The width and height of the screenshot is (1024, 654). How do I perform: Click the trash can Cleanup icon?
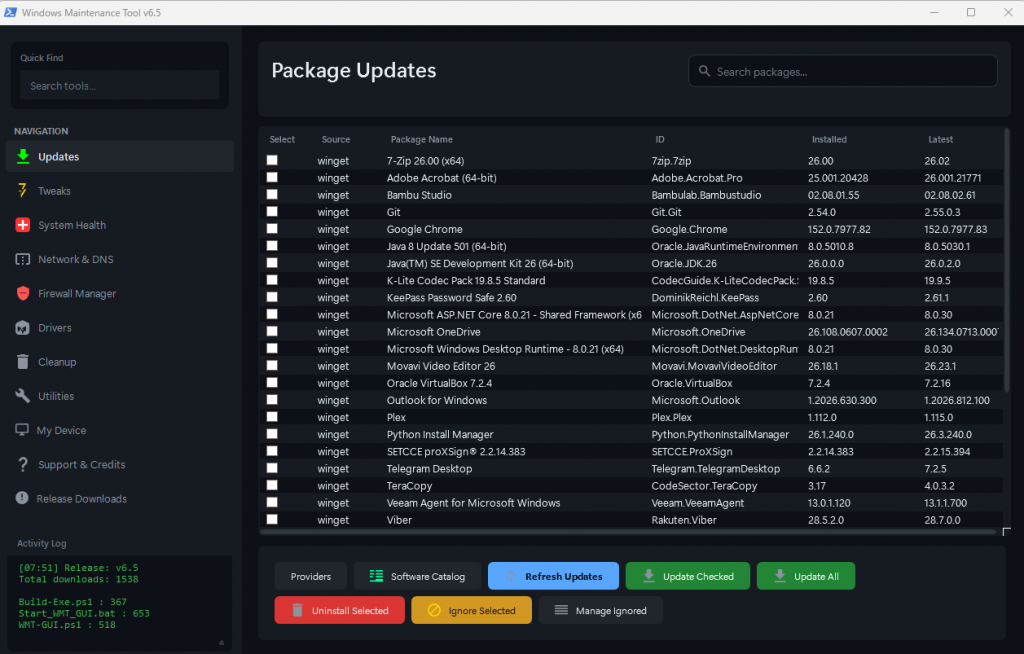[x=23, y=361]
